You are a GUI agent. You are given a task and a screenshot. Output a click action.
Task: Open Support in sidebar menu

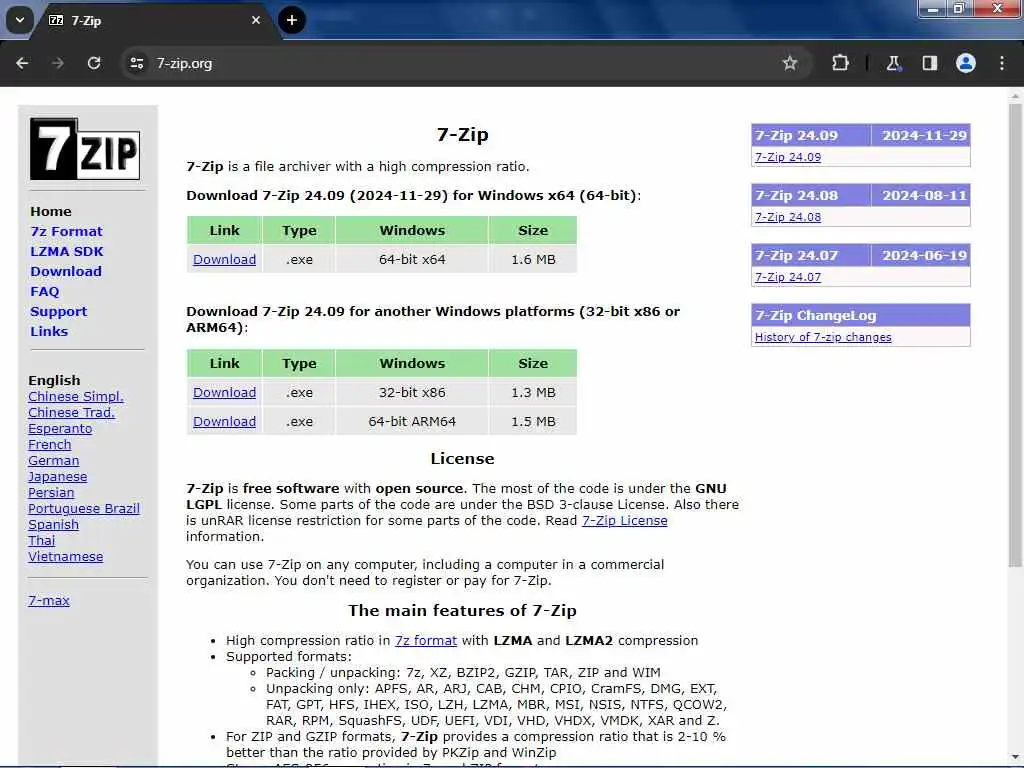coord(58,312)
